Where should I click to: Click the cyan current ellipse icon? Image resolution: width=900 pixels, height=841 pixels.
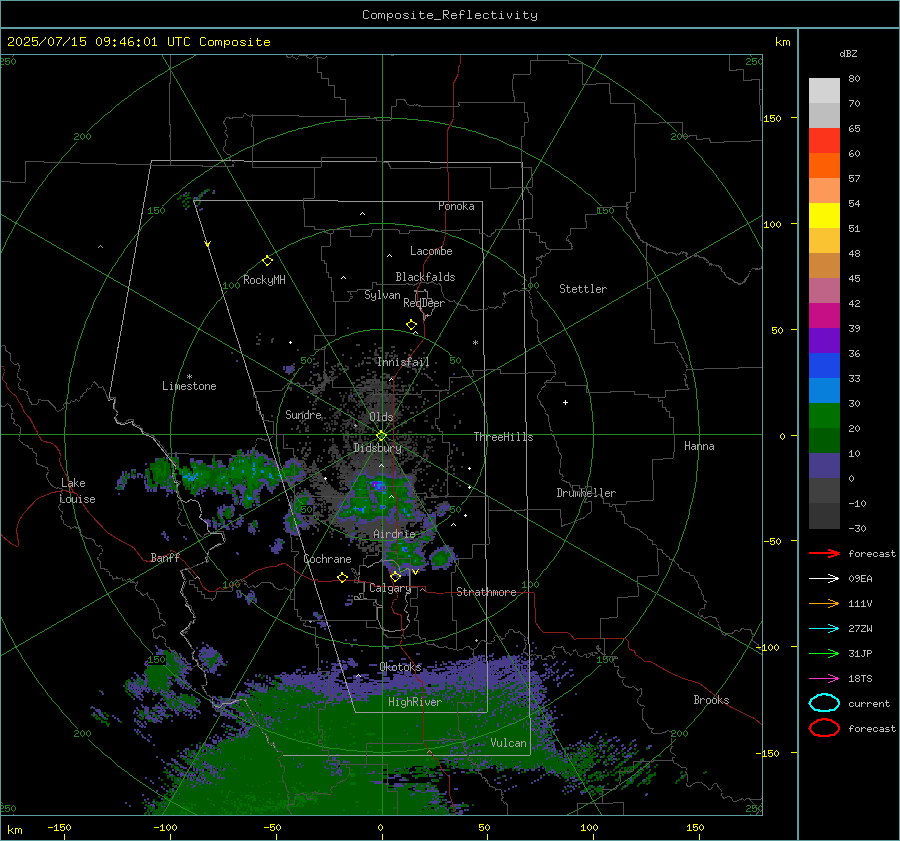click(x=824, y=703)
